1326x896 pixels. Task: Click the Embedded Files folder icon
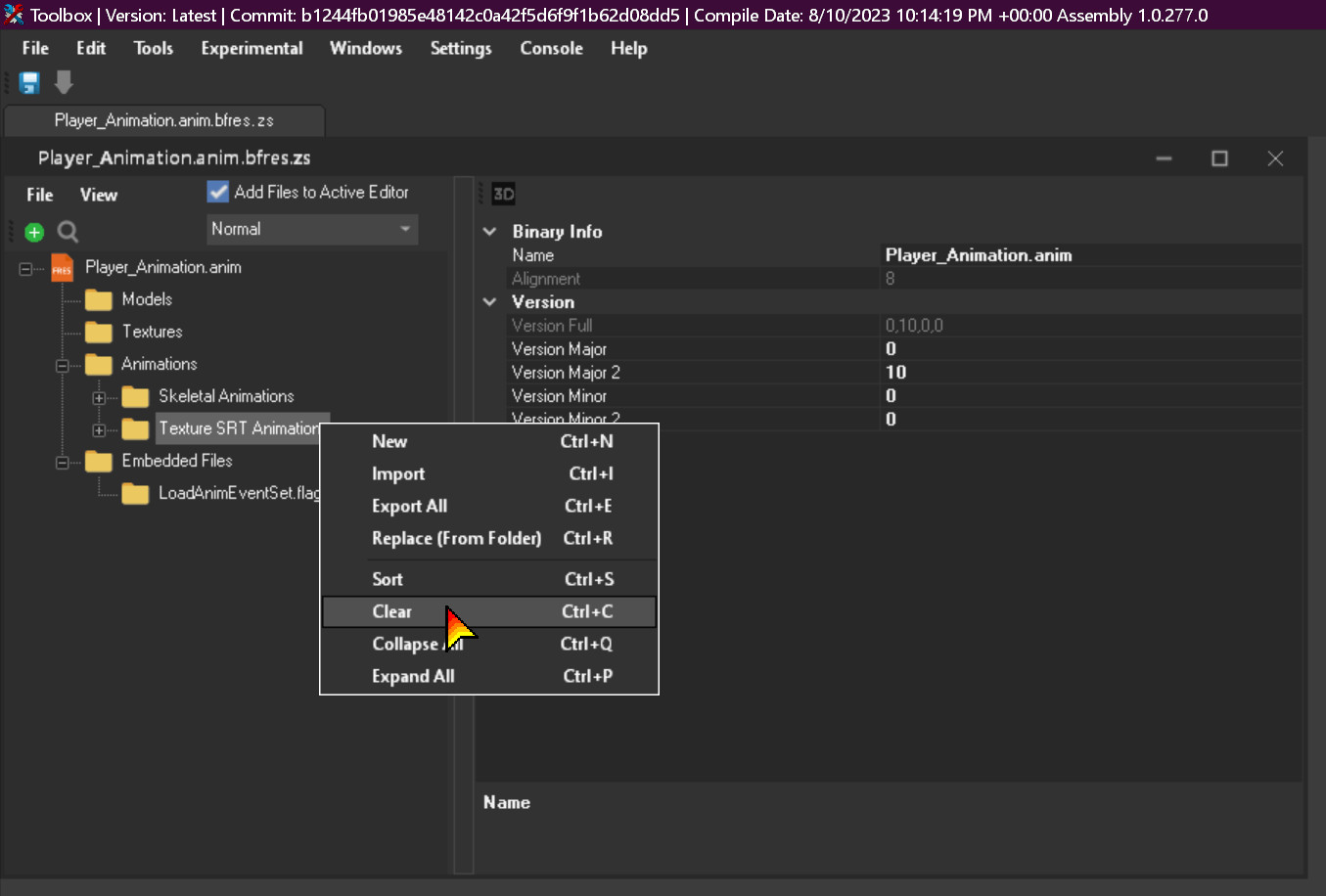click(x=98, y=460)
